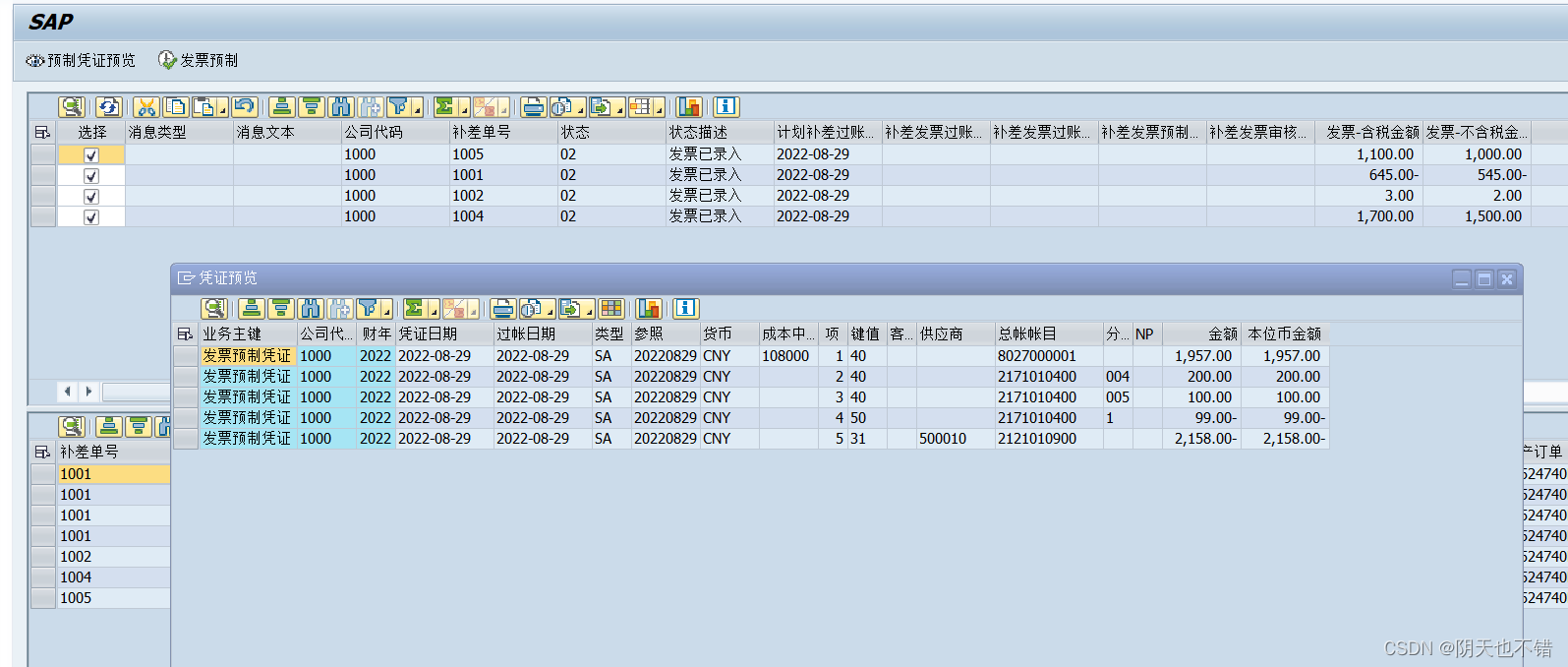Click the Copy text icon
The width and height of the screenshot is (1568, 667).
176,106
